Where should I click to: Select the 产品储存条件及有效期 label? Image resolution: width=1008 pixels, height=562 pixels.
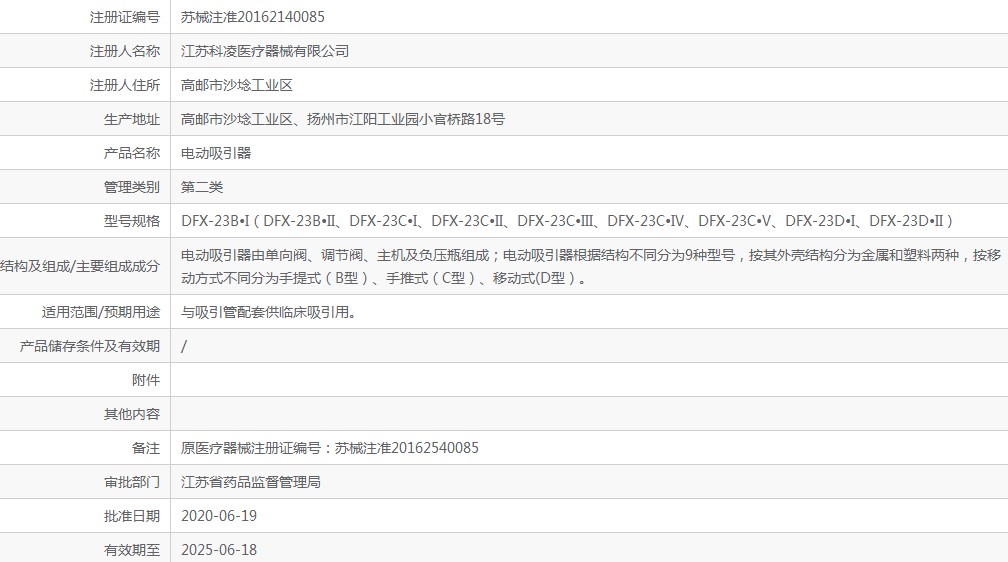tap(89, 347)
